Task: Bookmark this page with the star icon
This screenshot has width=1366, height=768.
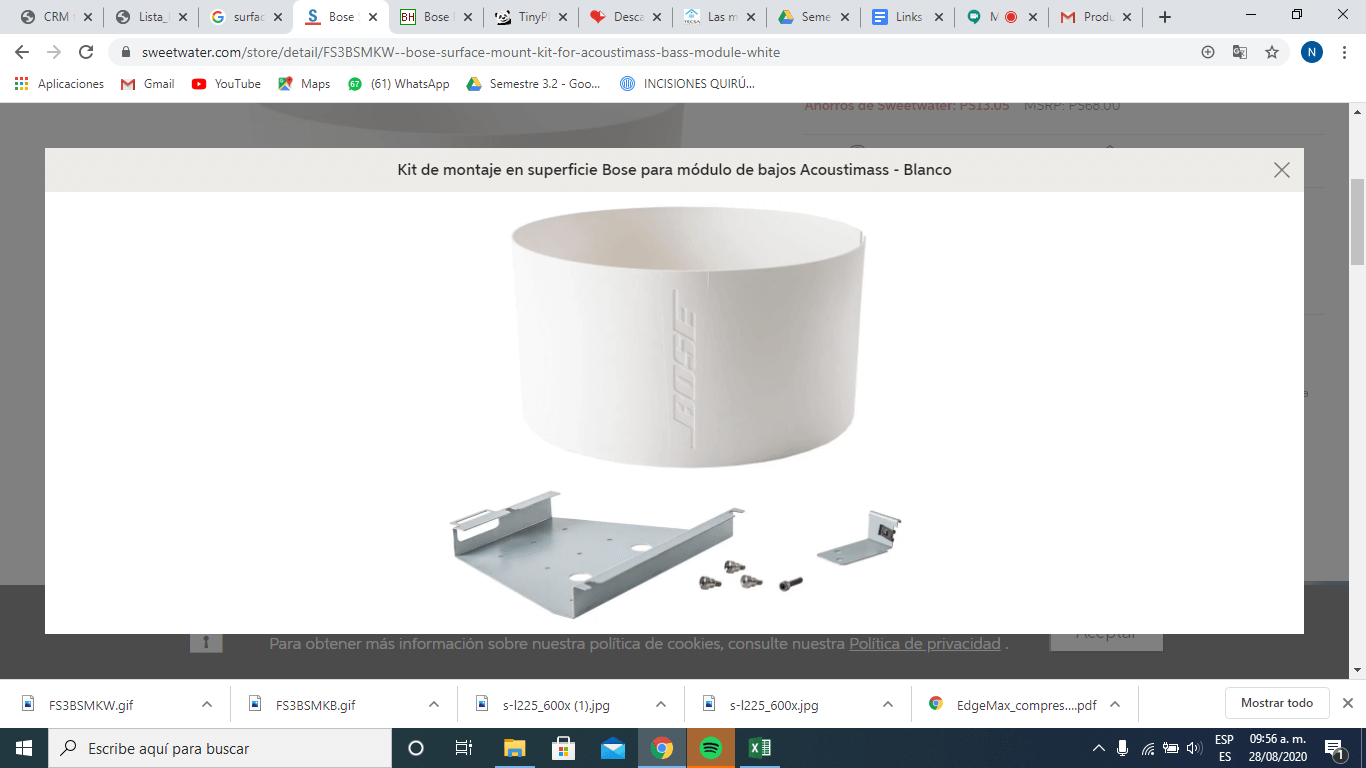Action: coord(1271,52)
